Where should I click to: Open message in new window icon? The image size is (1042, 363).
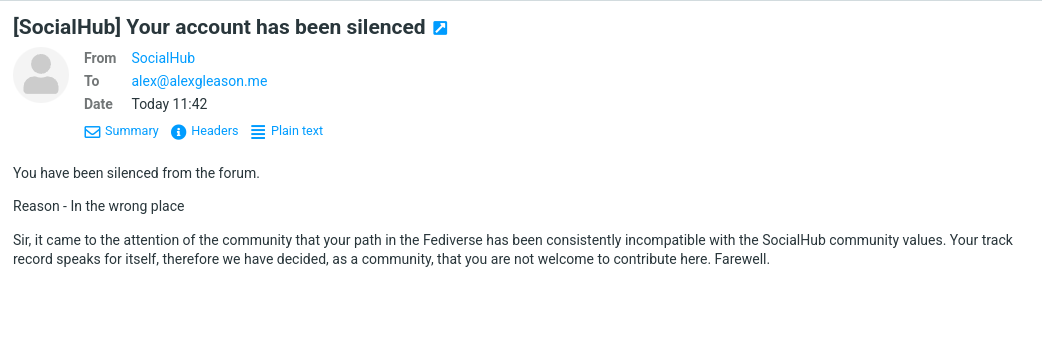[440, 28]
